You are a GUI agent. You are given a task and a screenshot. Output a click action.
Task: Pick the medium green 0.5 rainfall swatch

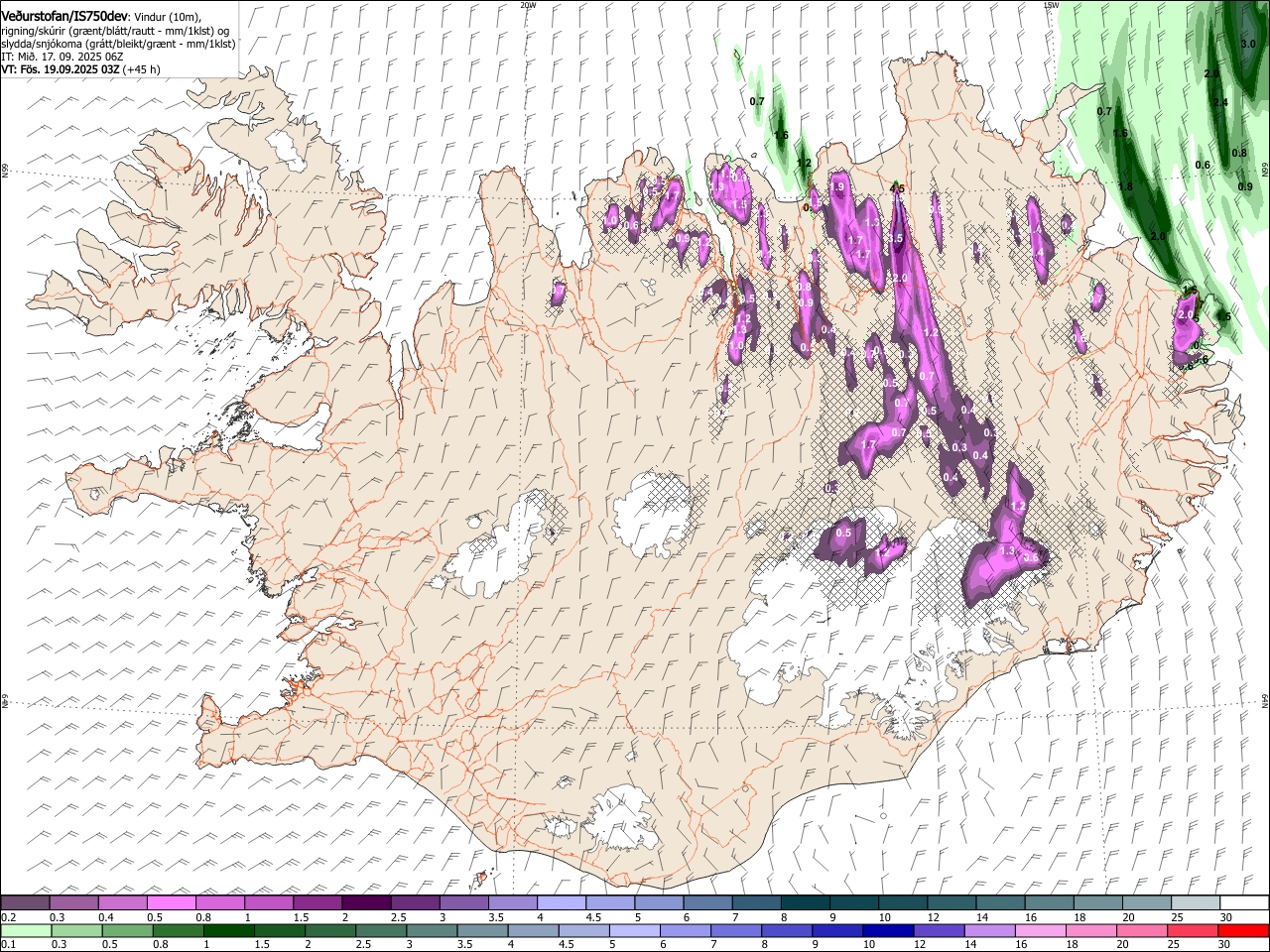127,931
